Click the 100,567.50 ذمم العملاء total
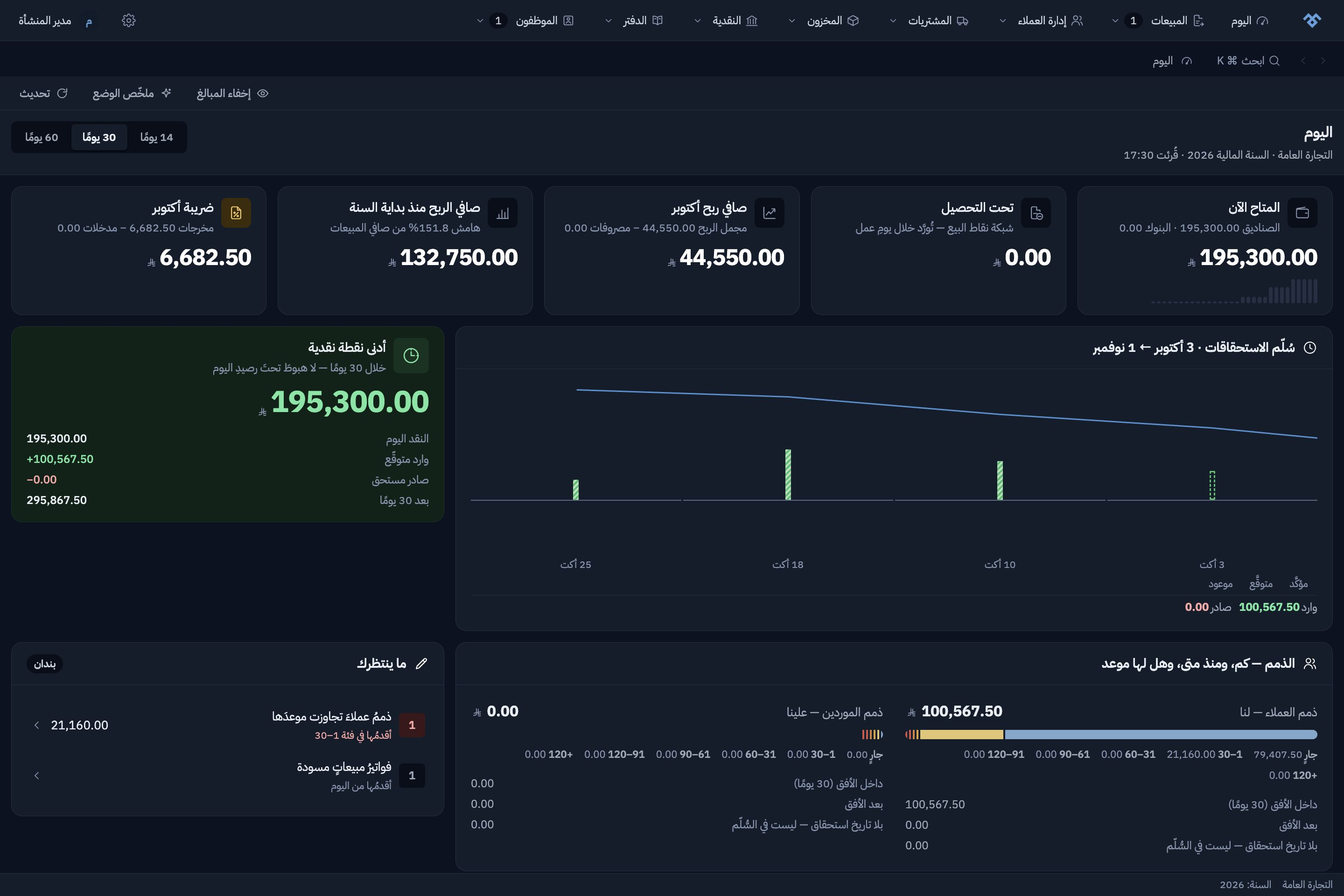1344x896 pixels. tap(961, 711)
